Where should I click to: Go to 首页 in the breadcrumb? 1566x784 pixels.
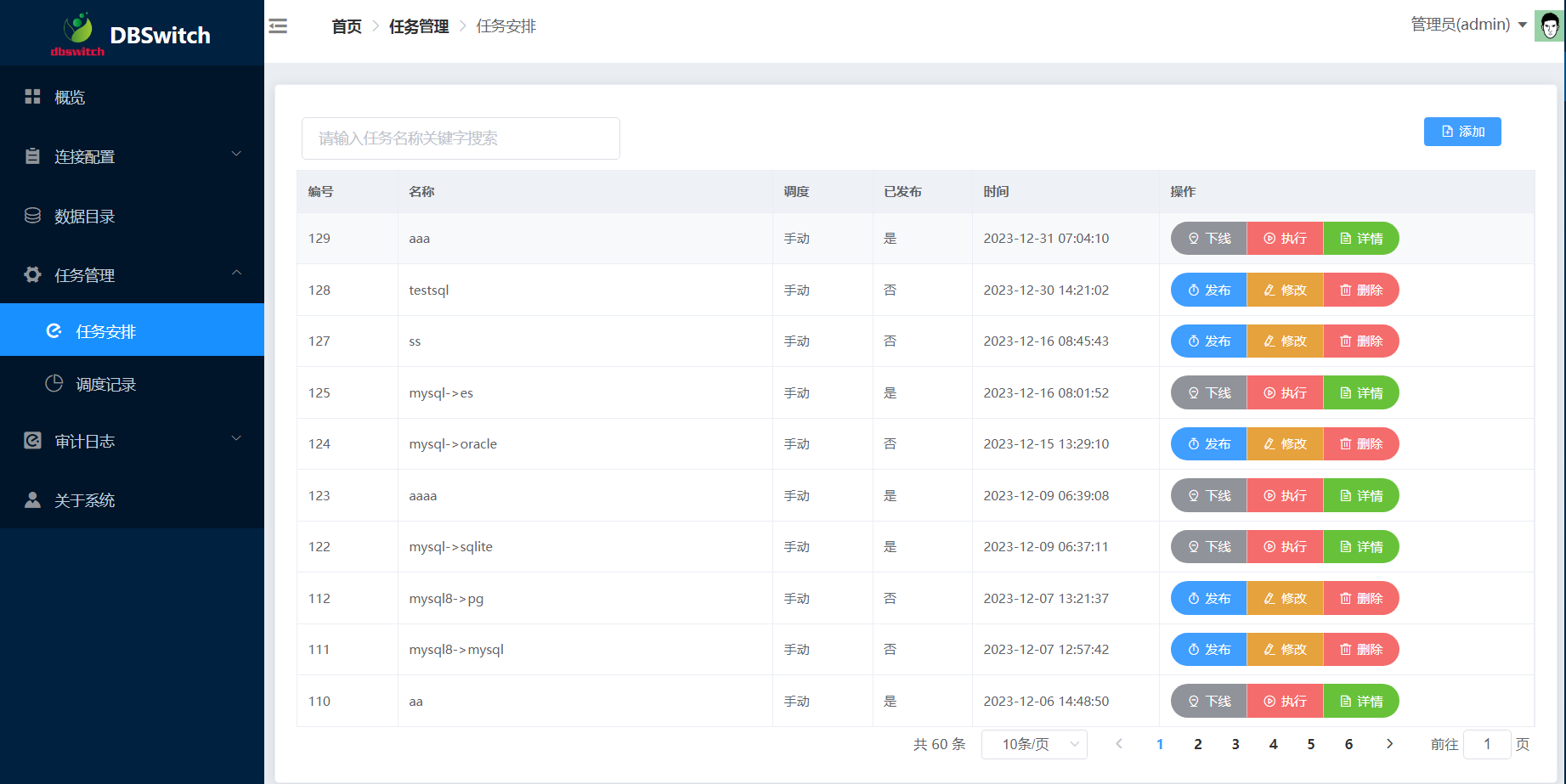pyautogui.click(x=346, y=26)
